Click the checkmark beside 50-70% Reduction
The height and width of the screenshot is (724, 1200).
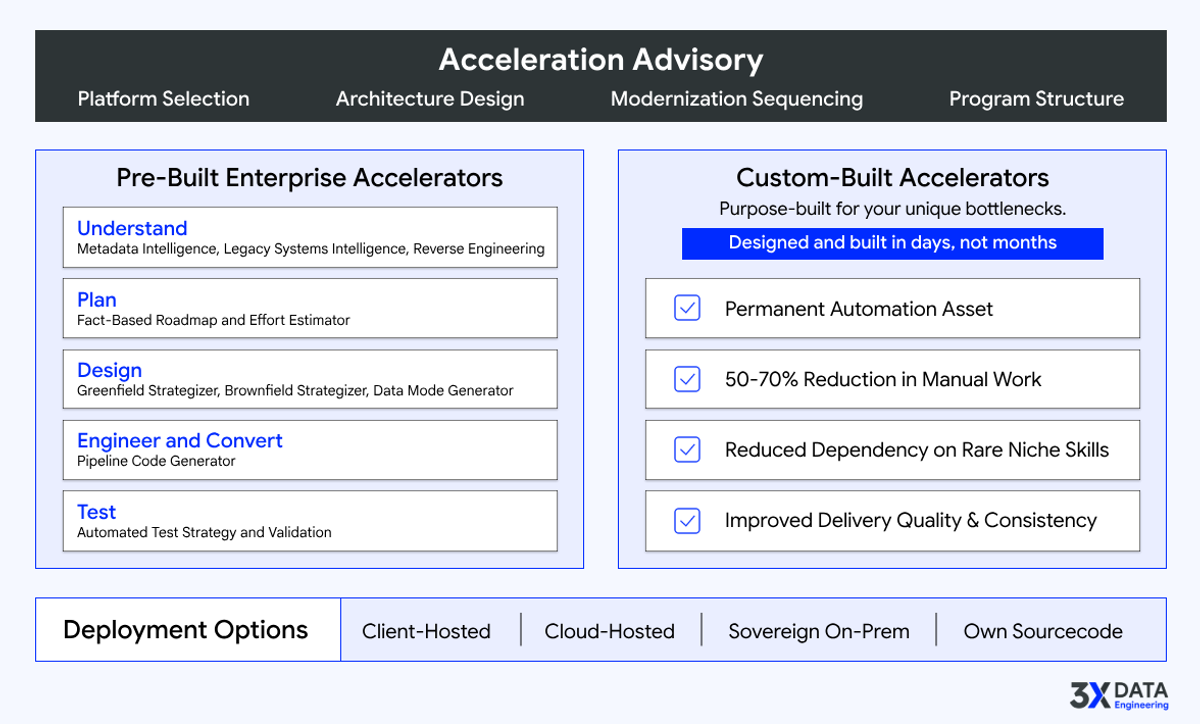click(687, 379)
